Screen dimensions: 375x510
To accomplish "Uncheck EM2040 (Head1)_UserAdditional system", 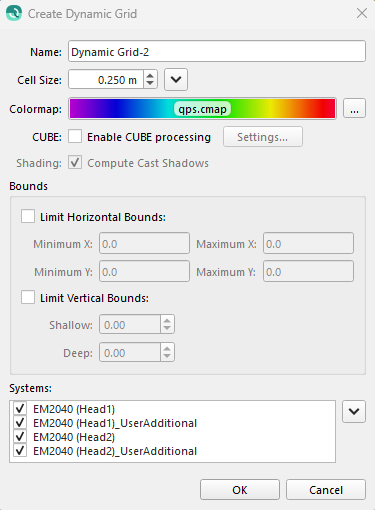I will click(20, 423).
